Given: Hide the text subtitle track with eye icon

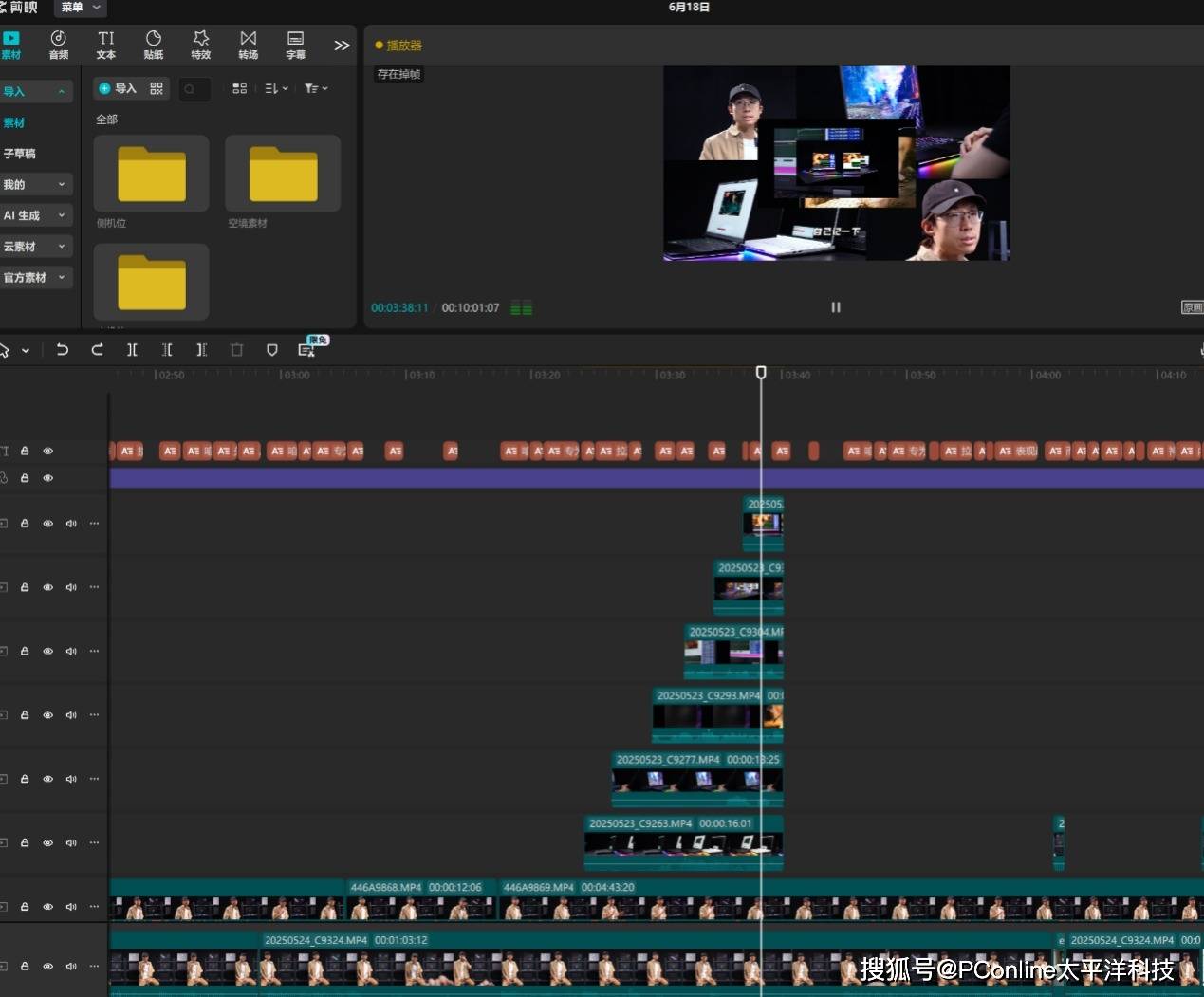Looking at the screenshot, I should pyautogui.click(x=47, y=451).
